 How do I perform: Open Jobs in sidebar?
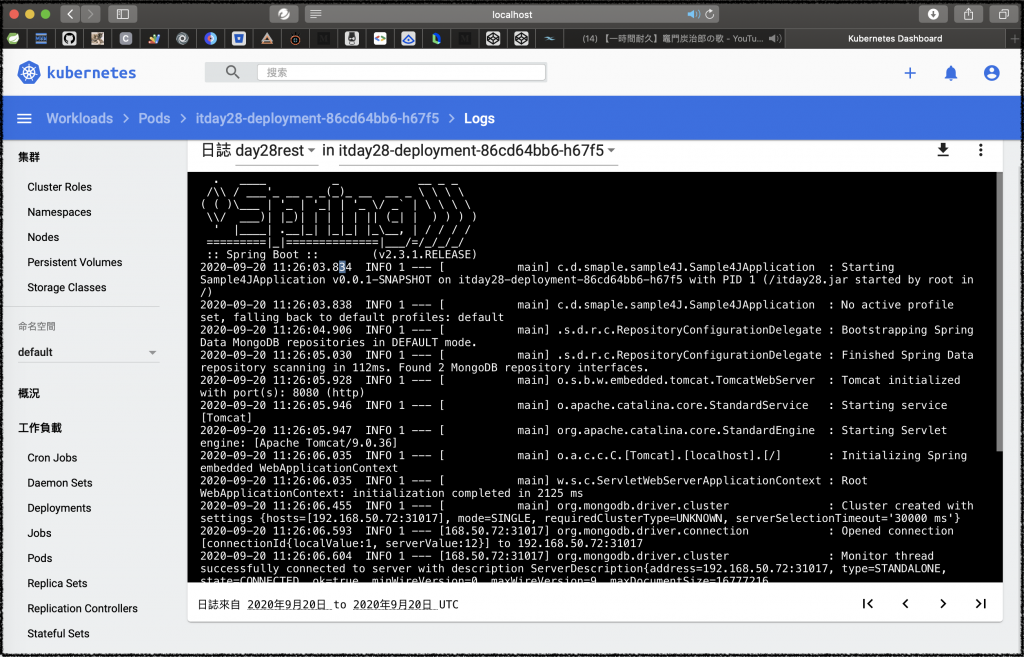(39, 533)
